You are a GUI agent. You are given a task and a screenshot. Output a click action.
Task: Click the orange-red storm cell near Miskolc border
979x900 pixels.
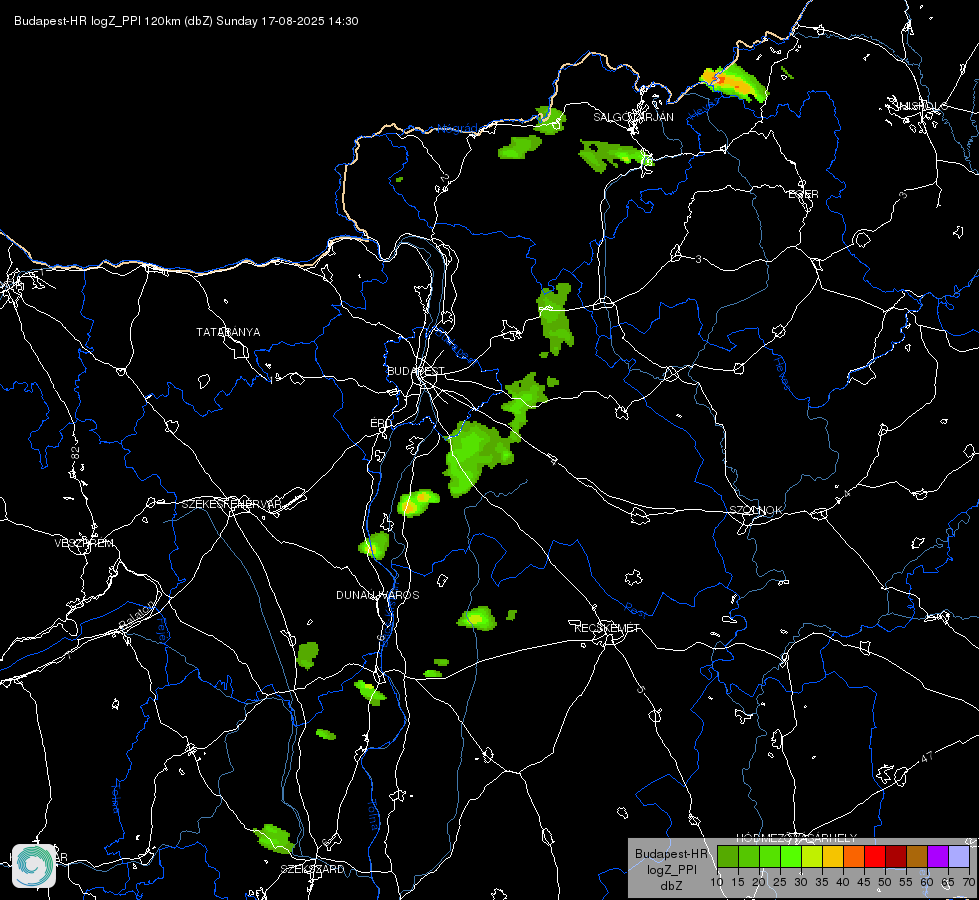coord(733,83)
